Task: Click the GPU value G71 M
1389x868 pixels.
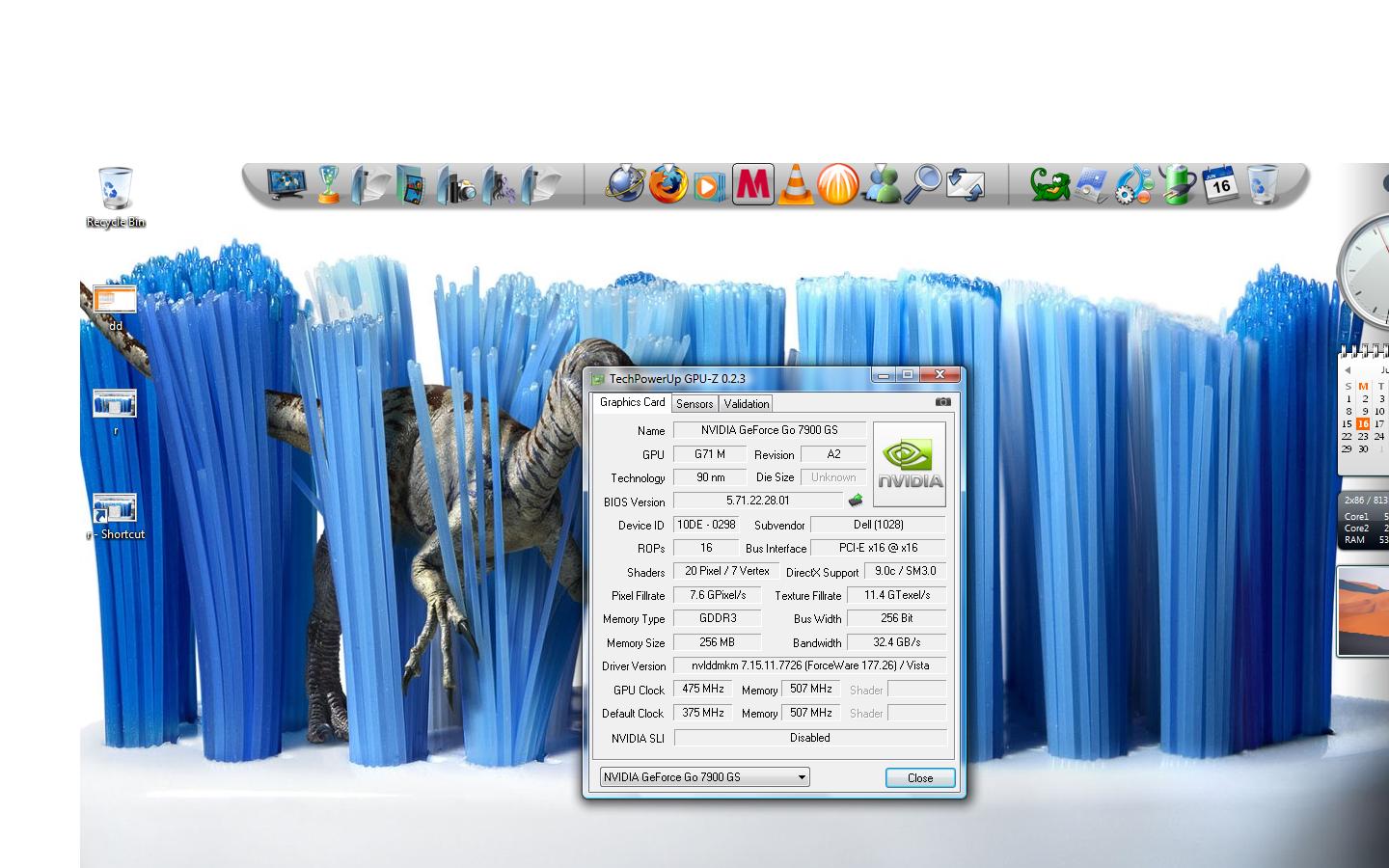Action: (710, 454)
